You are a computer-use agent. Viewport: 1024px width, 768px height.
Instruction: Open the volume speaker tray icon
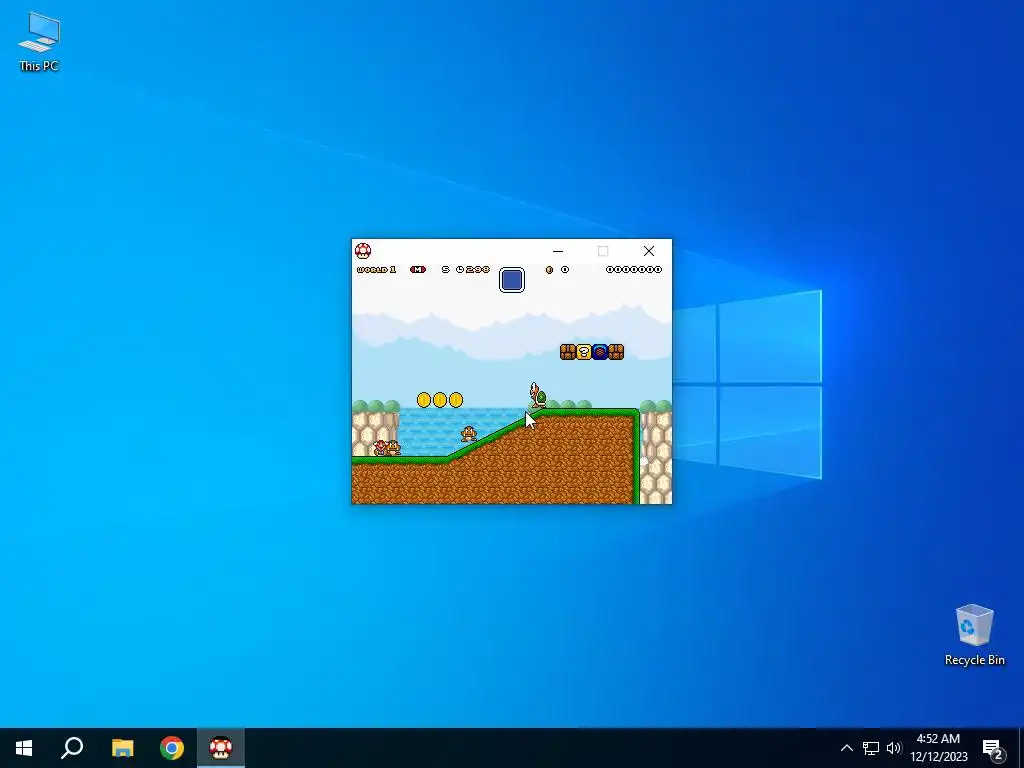894,748
